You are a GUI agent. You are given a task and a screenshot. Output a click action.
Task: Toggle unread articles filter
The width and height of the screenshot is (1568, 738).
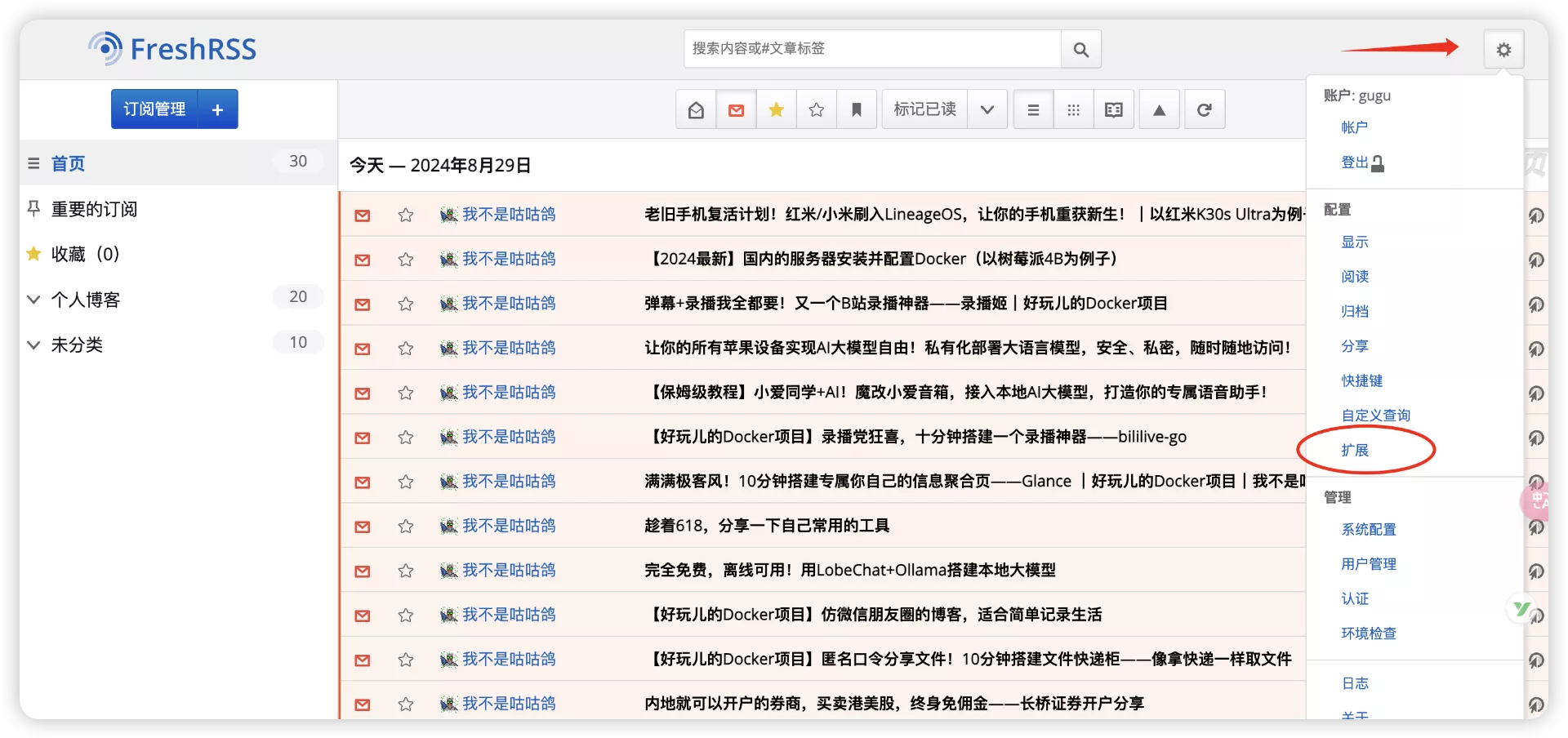coord(736,109)
